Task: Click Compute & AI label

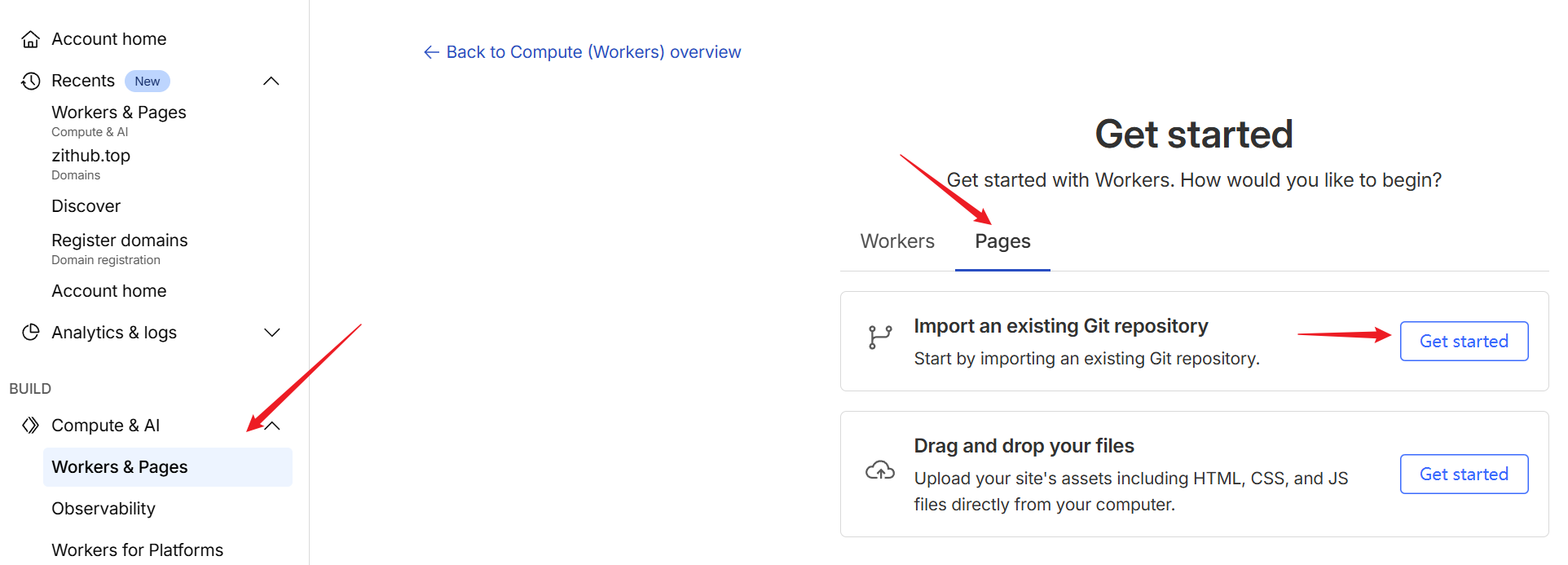Action: coord(105,426)
